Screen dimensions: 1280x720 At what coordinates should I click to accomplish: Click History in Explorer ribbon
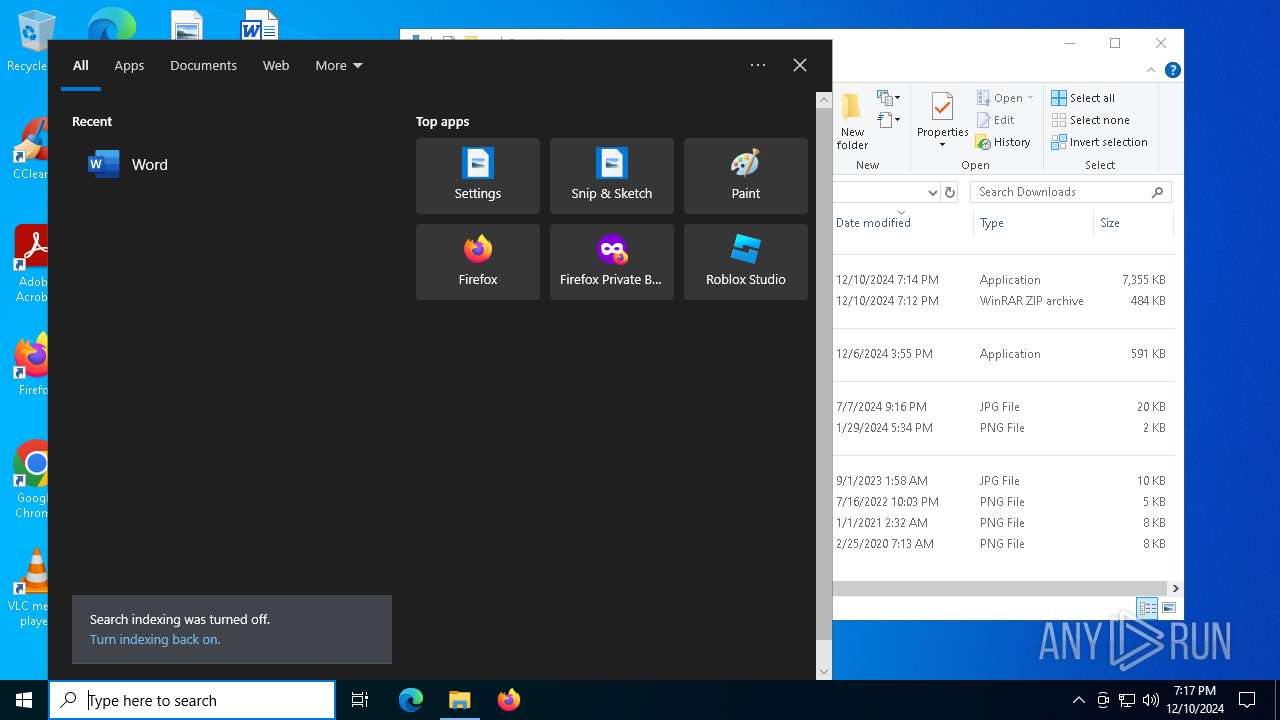[1003, 142]
